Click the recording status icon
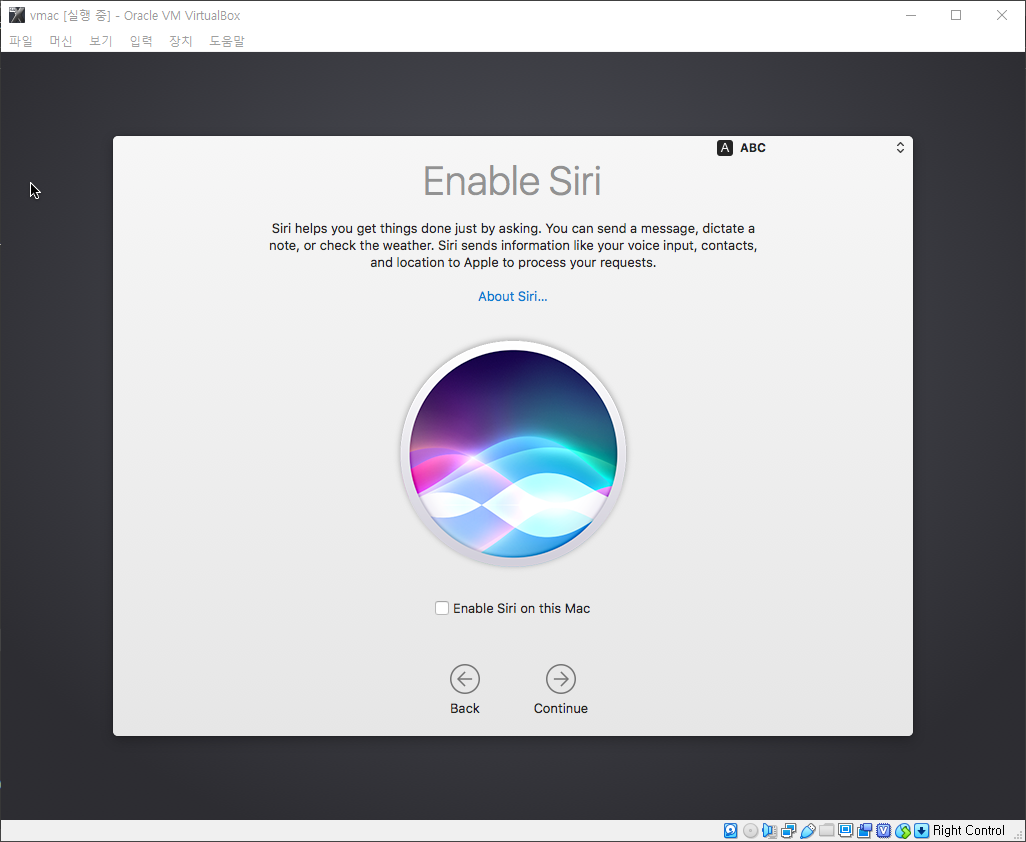 point(864,830)
